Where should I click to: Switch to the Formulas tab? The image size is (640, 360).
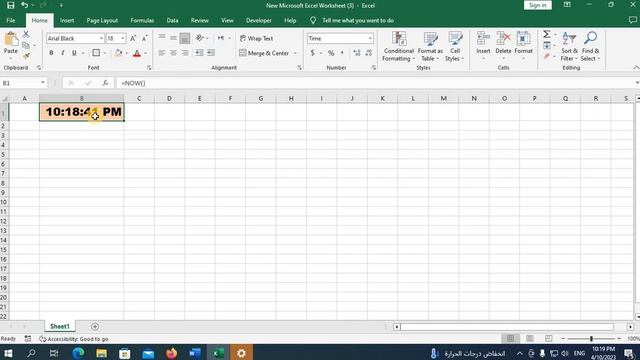(142, 20)
